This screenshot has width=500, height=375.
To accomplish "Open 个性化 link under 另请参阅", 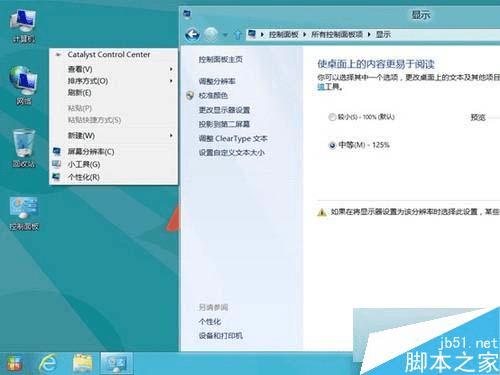I will (210, 322).
